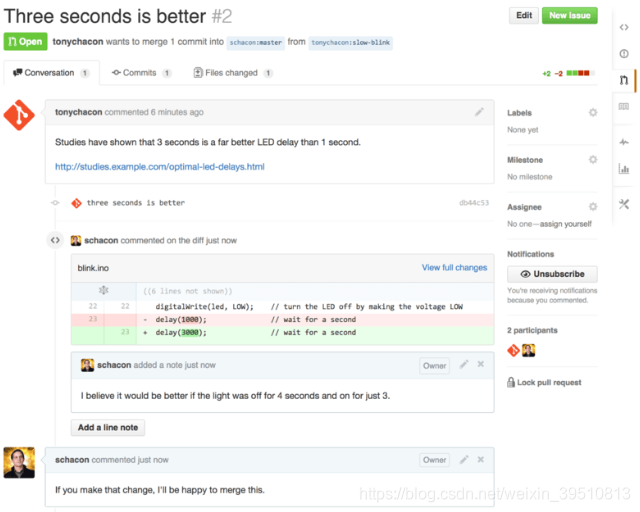Viewport: 640px width, 512px height.
Task: Click the Open status badge
Action: pyautogui.click(x=25, y=42)
